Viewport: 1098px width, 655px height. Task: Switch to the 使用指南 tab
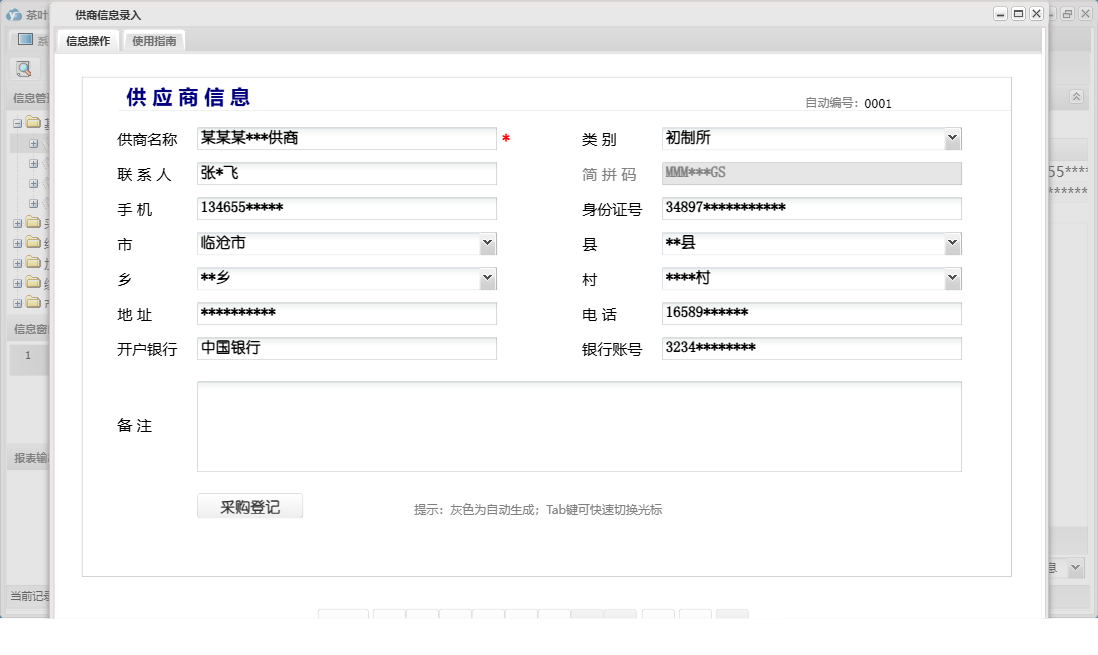[152, 41]
